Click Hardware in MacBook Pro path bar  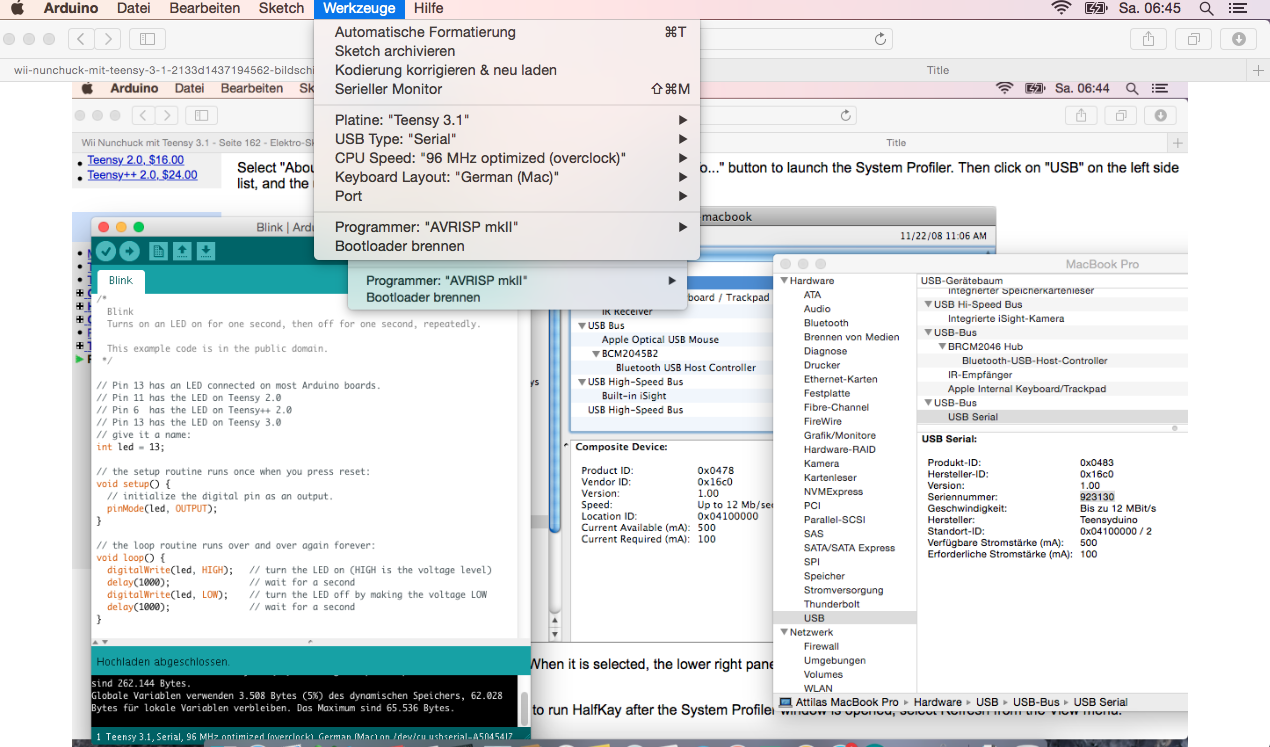tap(937, 702)
